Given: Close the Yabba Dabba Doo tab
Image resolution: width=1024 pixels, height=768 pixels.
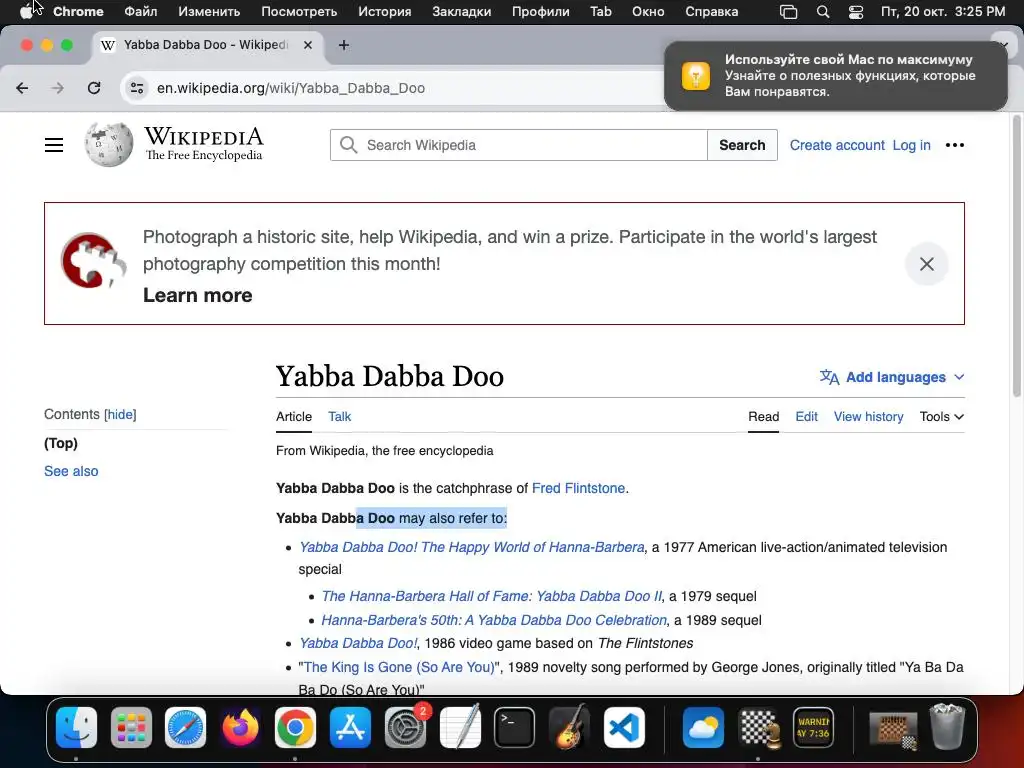Looking at the screenshot, I should pyautogui.click(x=308, y=45).
